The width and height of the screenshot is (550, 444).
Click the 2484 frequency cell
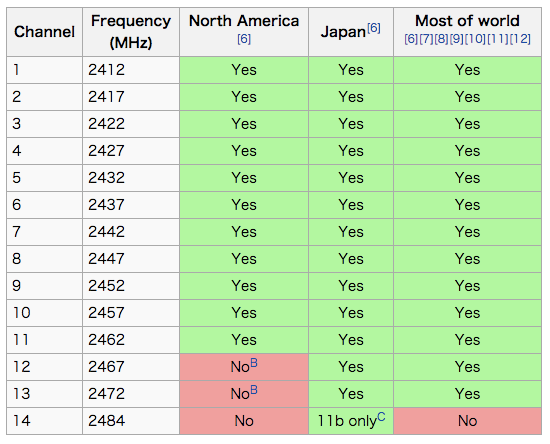pos(131,421)
